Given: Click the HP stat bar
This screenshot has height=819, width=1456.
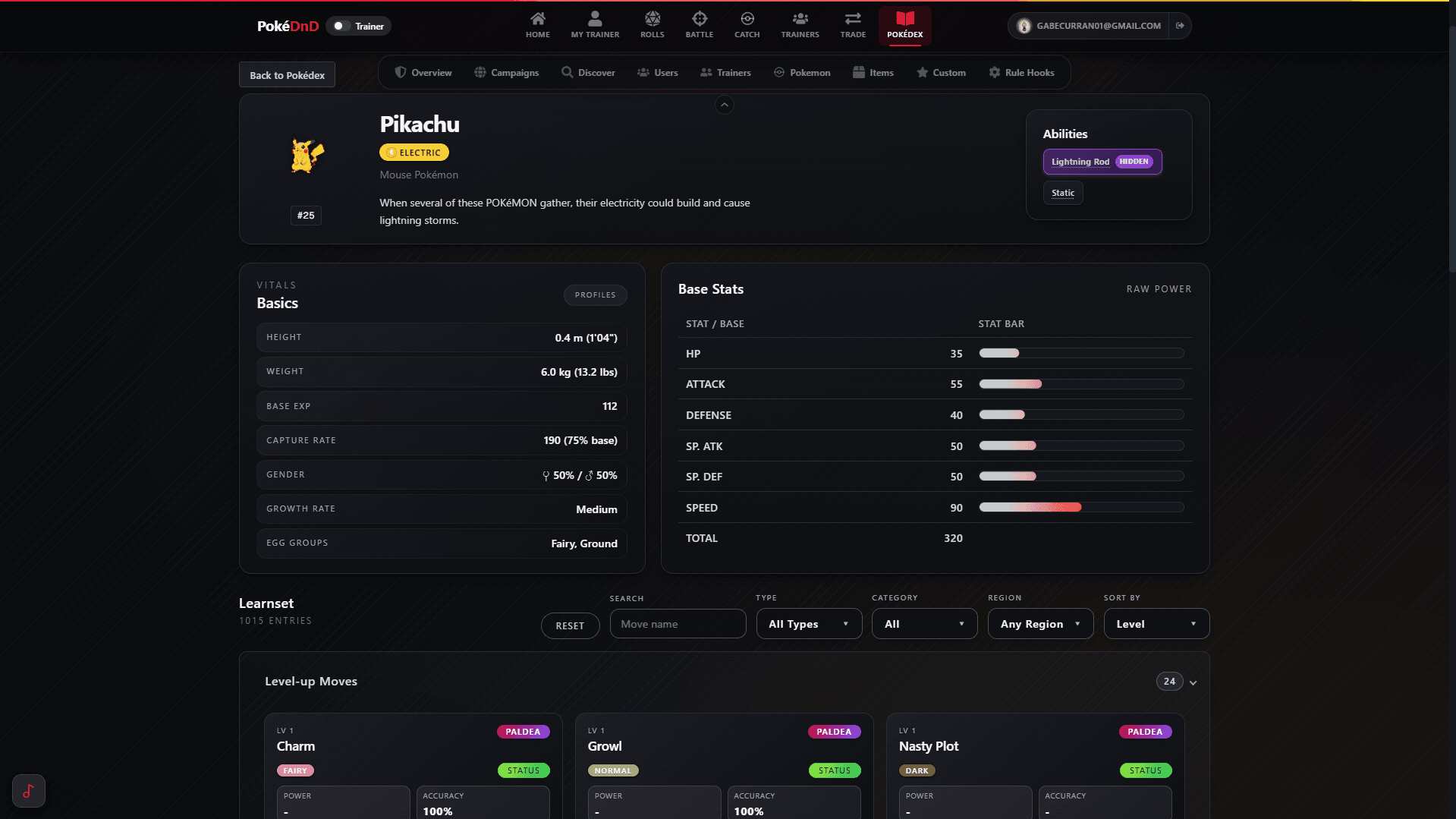Looking at the screenshot, I should (x=1081, y=353).
